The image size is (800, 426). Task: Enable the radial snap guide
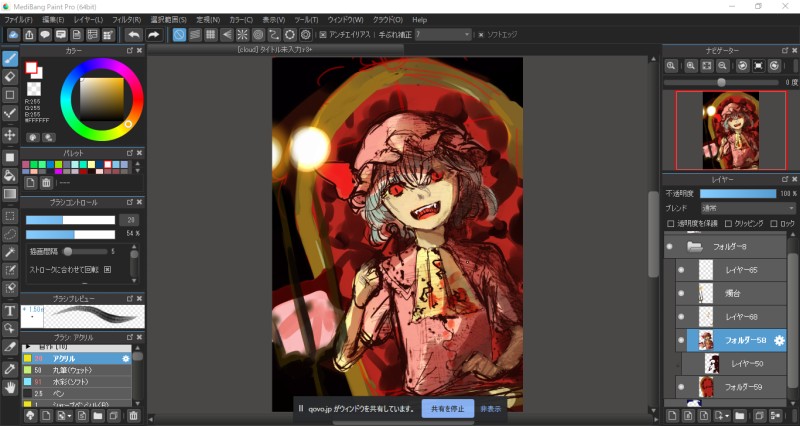pos(242,35)
